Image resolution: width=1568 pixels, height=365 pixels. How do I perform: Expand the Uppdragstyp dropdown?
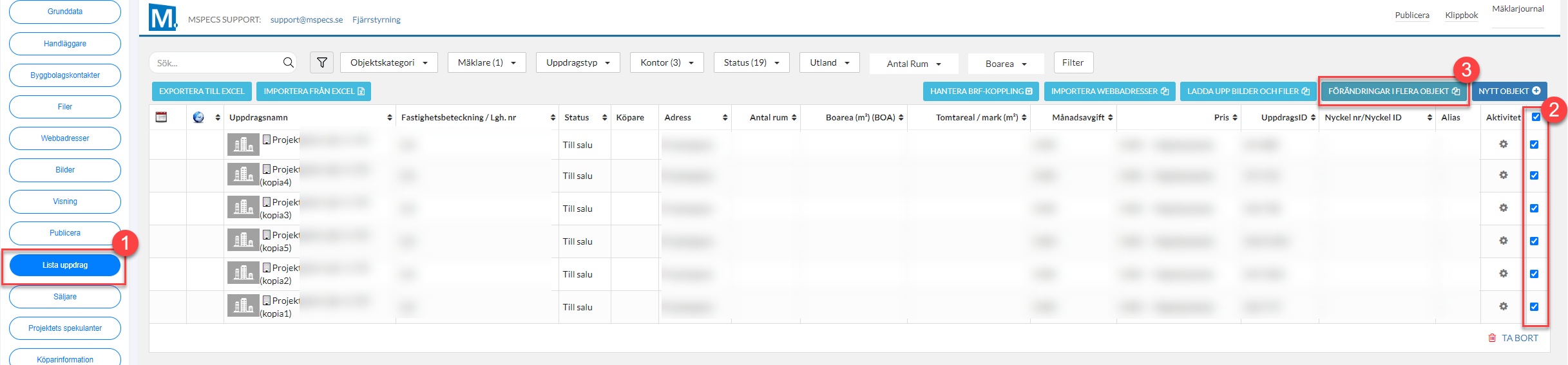(x=578, y=62)
